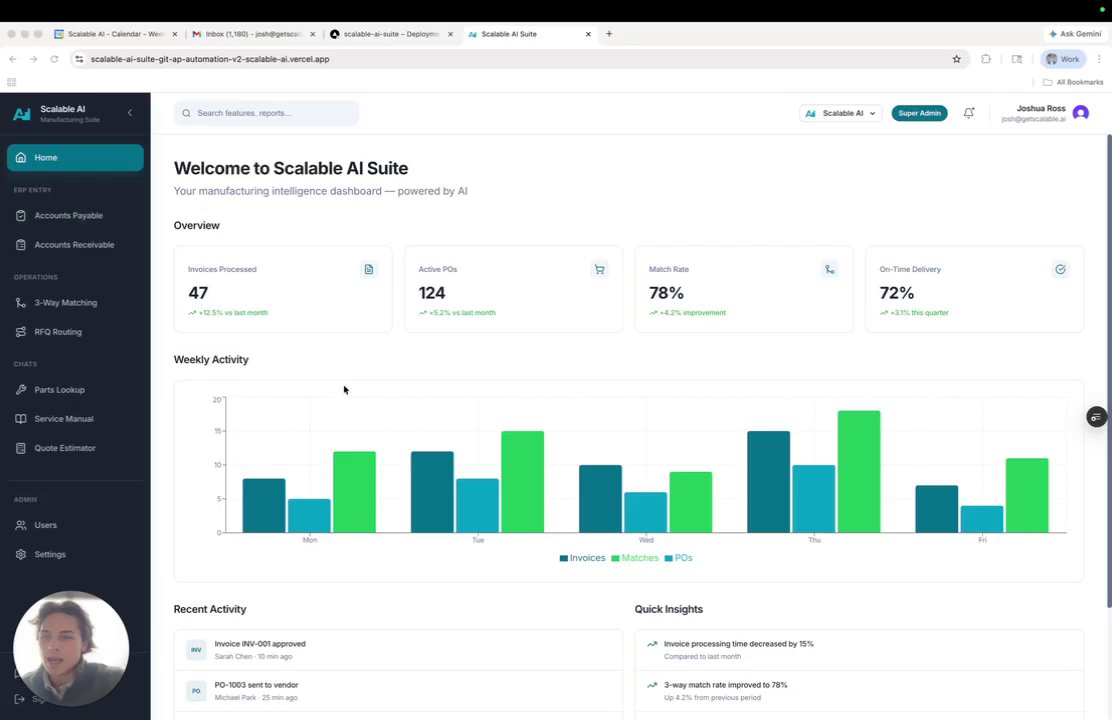Click '3-way match rate improved to 78%' insight

[x=859, y=691]
